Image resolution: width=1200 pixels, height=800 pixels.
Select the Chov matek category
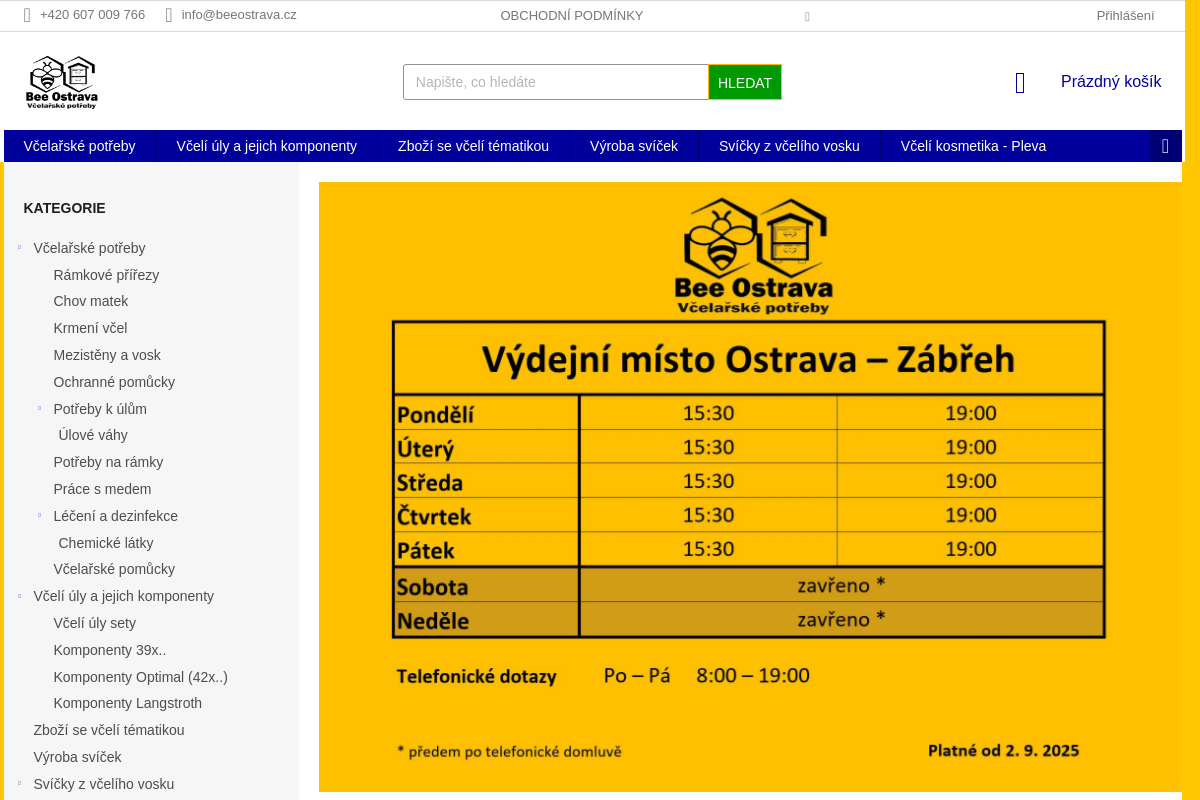(90, 301)
